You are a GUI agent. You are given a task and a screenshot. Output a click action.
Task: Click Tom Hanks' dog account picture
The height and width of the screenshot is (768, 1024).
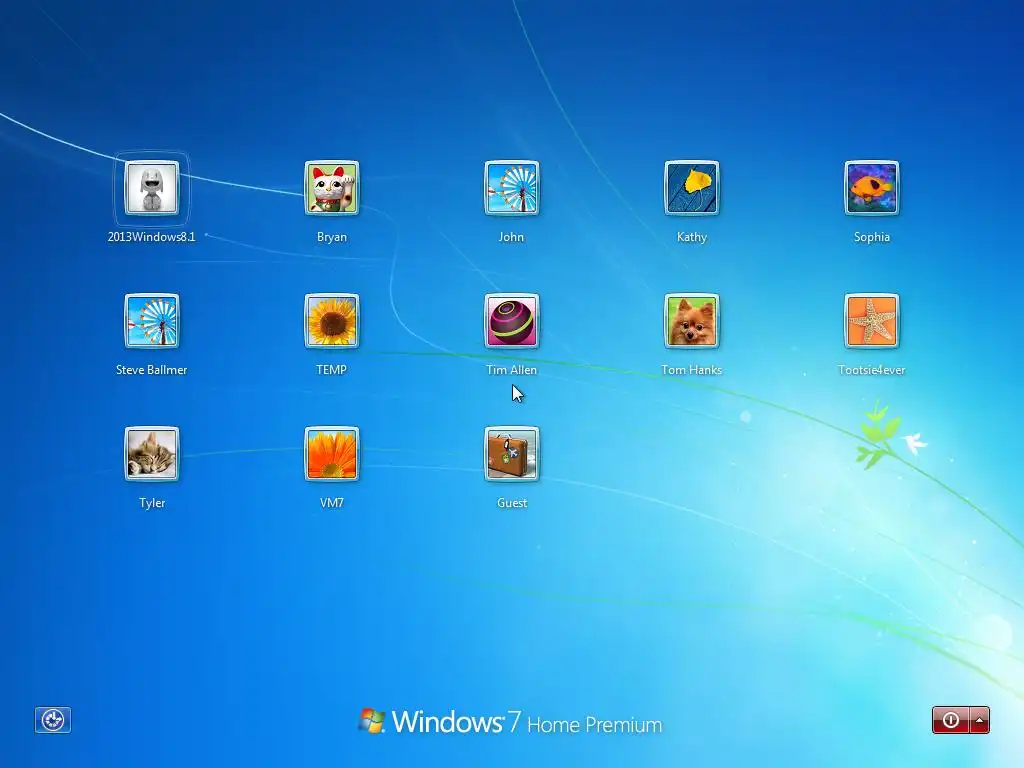tap(692, 321)
